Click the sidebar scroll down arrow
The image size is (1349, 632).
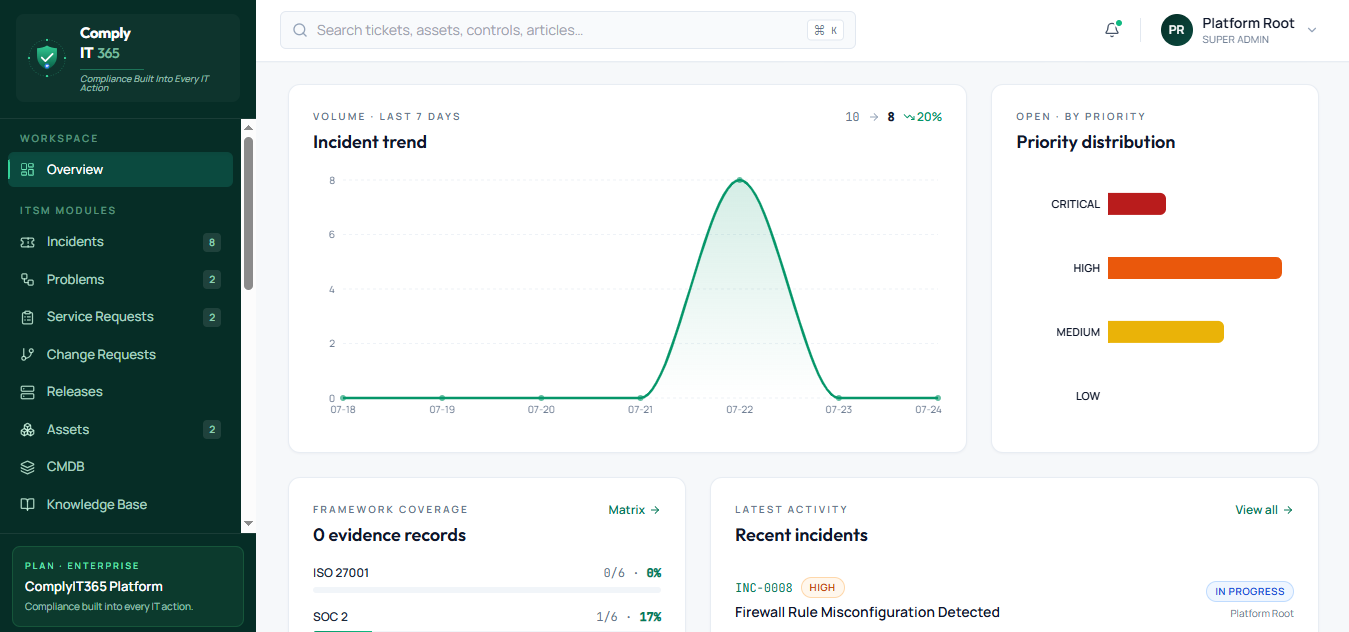click(248, 524)
